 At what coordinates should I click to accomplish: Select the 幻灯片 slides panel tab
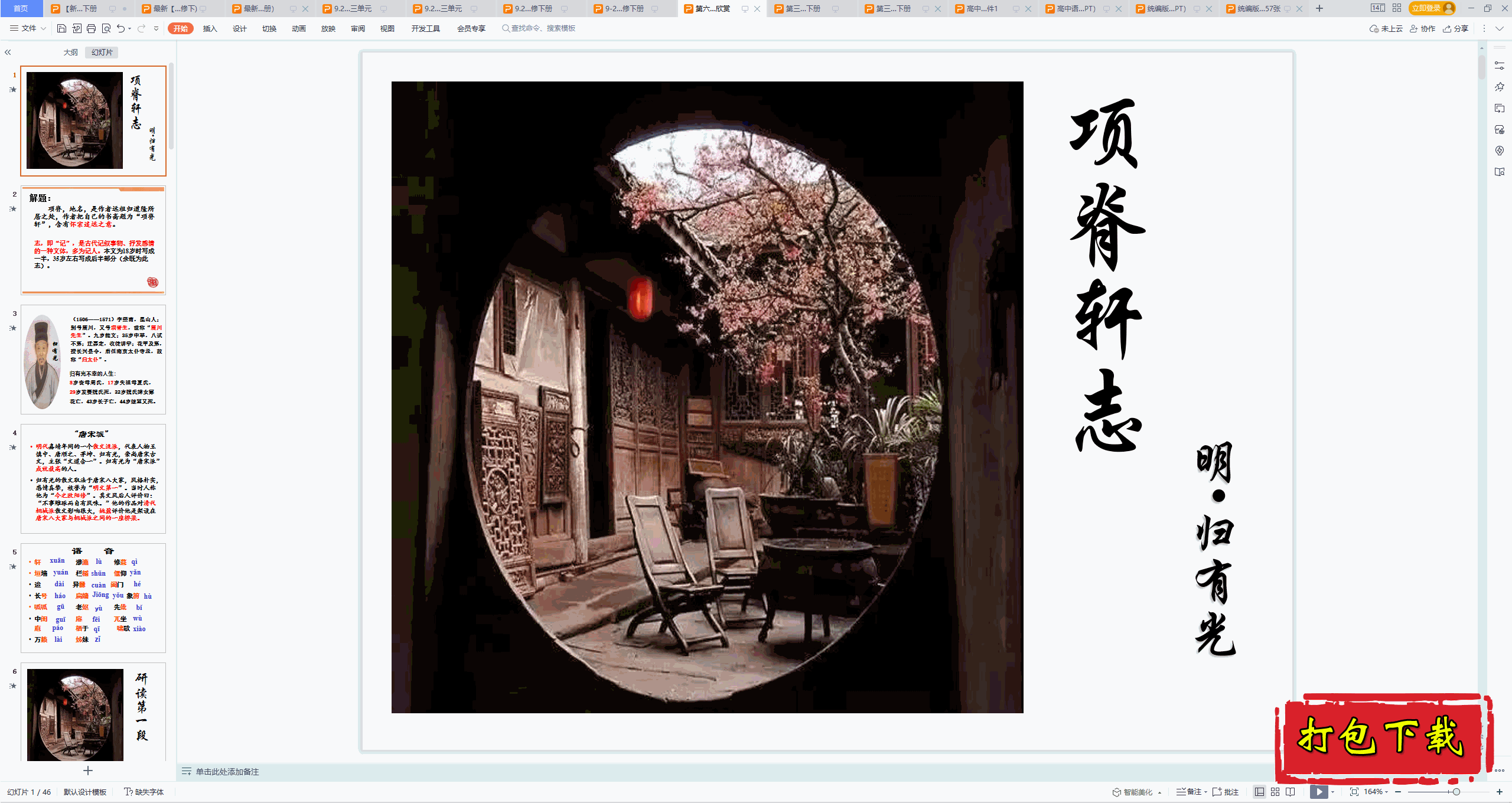tap(102, 53)
